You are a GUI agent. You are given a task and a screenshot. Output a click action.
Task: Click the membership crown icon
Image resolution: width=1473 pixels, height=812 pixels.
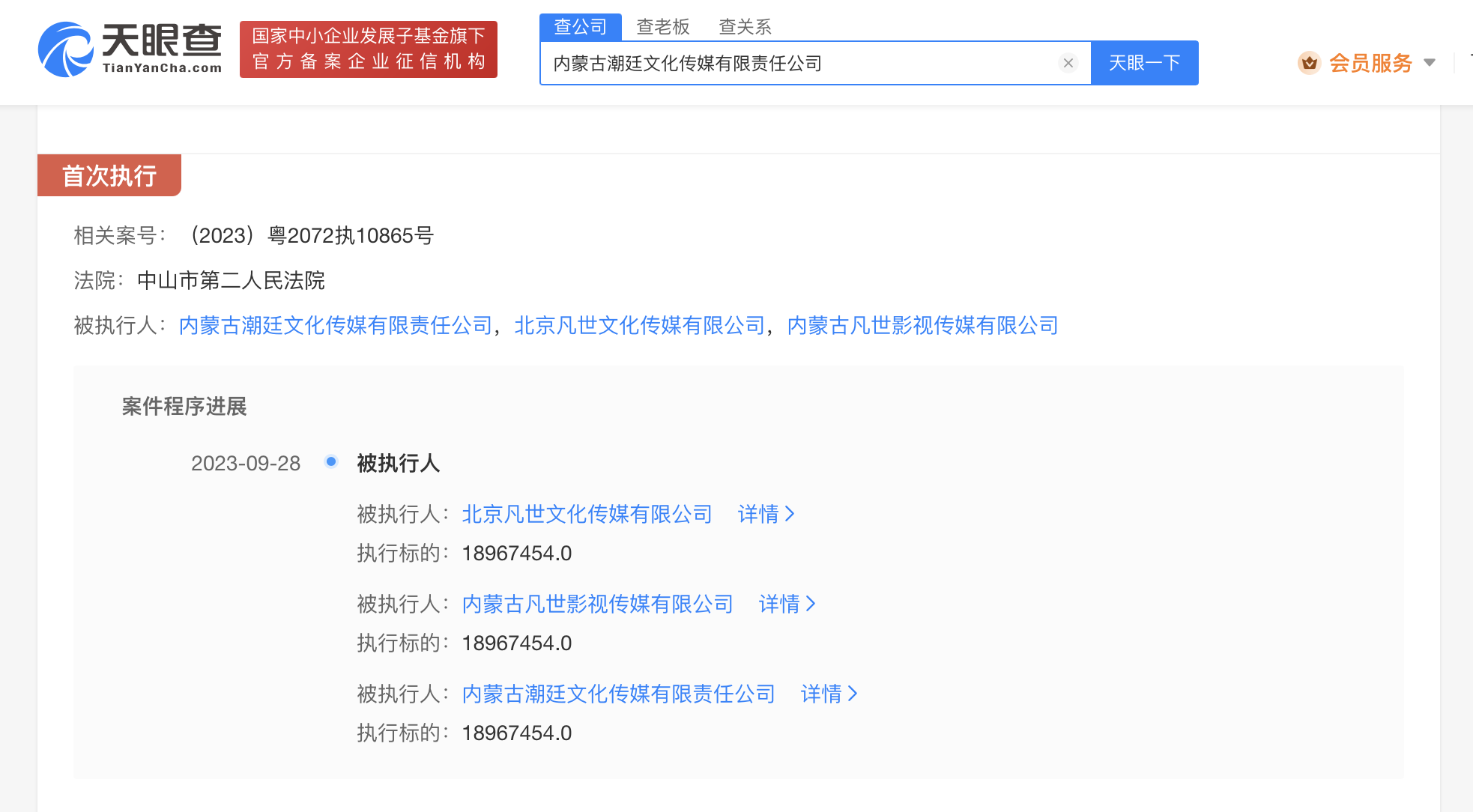[1309, 63]
